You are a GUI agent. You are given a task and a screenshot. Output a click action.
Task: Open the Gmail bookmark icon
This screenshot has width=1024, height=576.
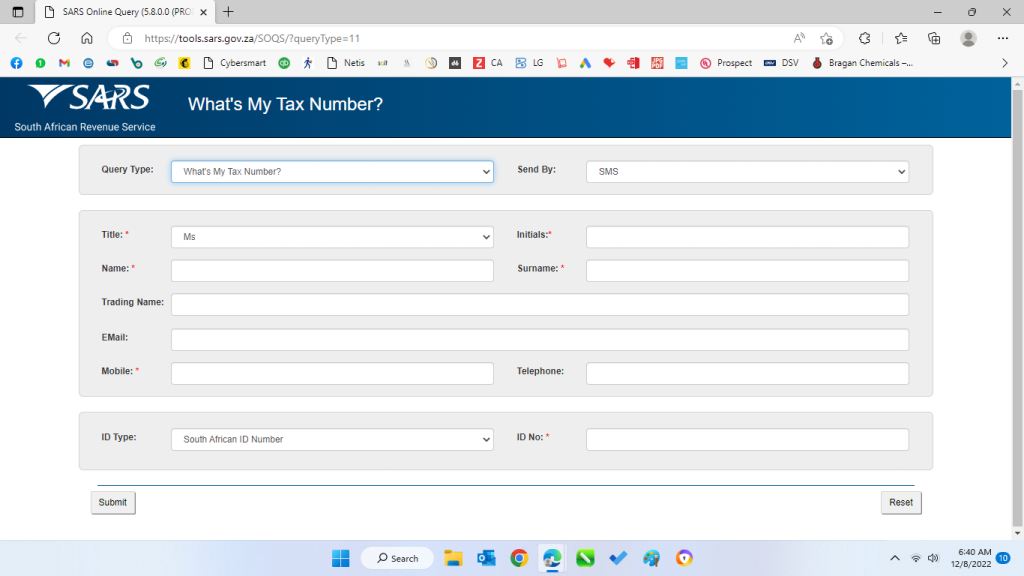pyautogui.click(x=64, y=63)
